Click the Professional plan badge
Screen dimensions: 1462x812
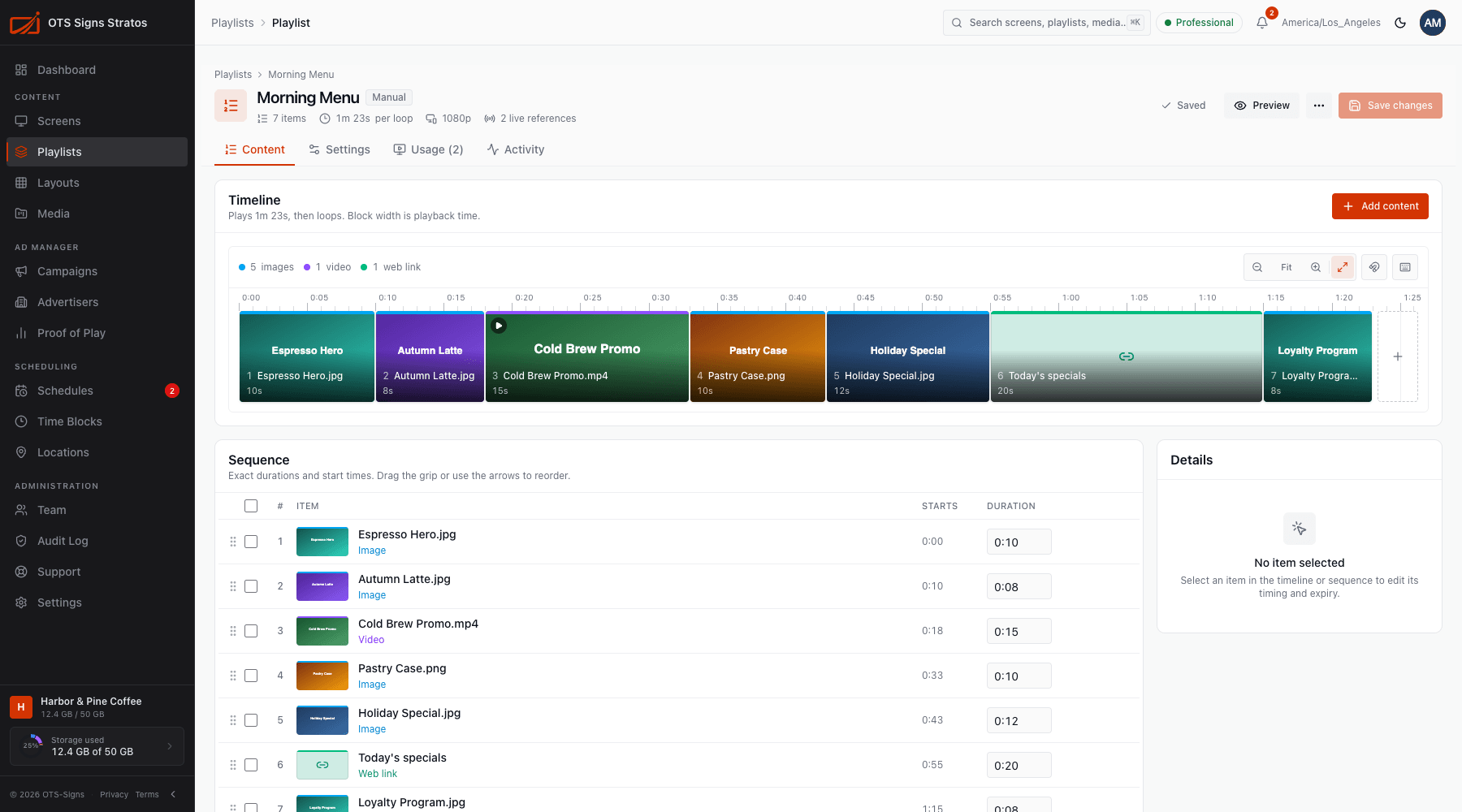click(x=1199, y=23)
